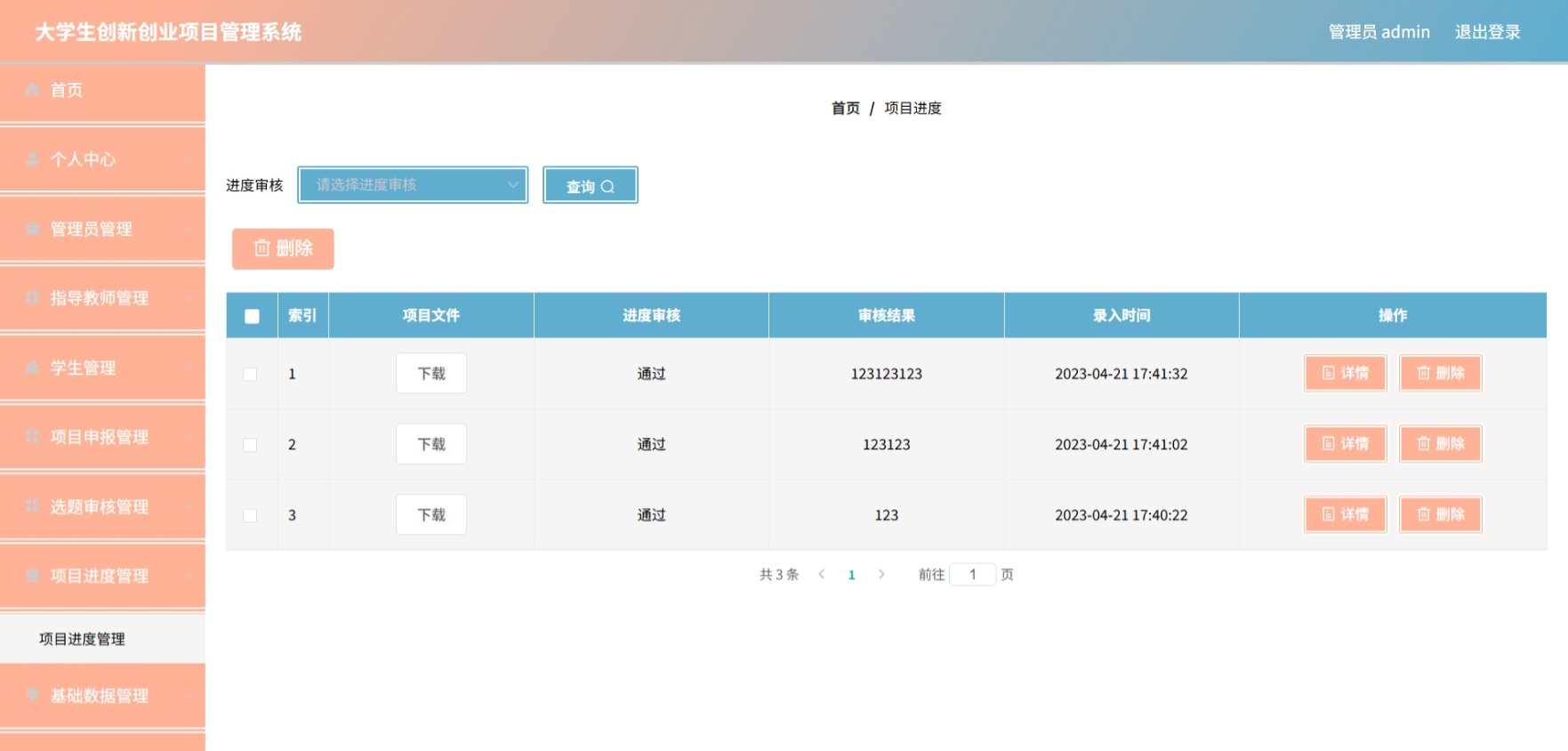Click the icon beside 学生管理
Screen dimensions: 1568x751
tap(33, 367)
